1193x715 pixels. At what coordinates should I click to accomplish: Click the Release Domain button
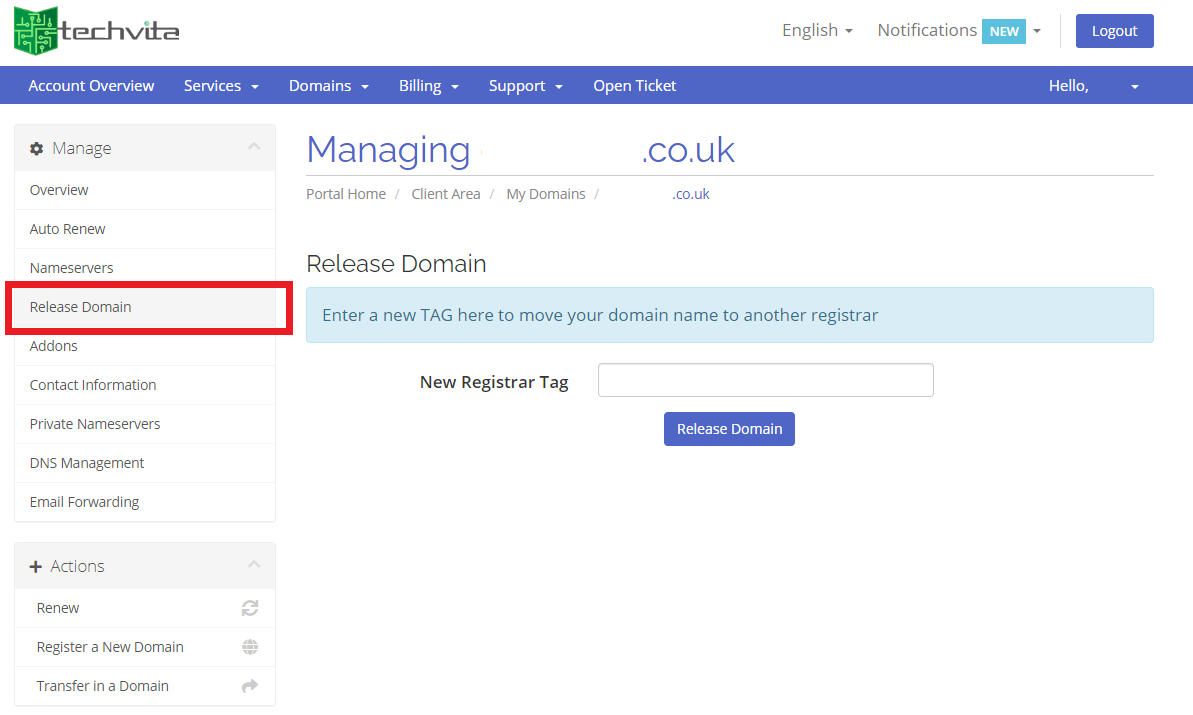[x=729, y=428]
